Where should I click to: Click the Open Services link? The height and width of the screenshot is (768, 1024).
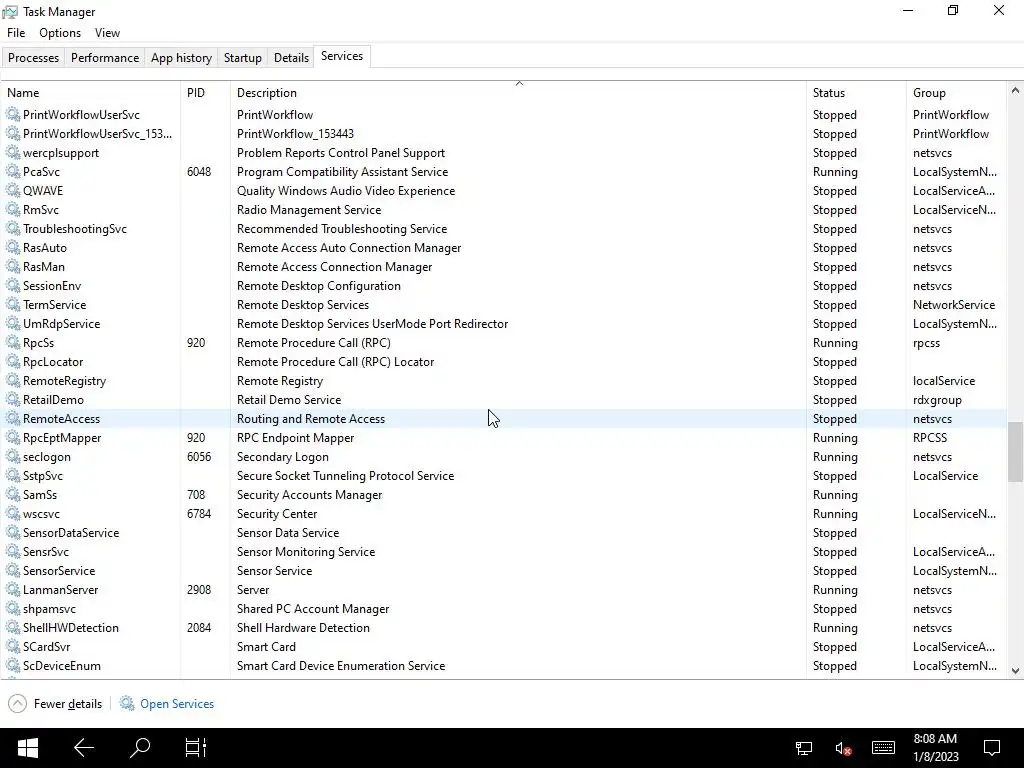click(x=177, y=703)
